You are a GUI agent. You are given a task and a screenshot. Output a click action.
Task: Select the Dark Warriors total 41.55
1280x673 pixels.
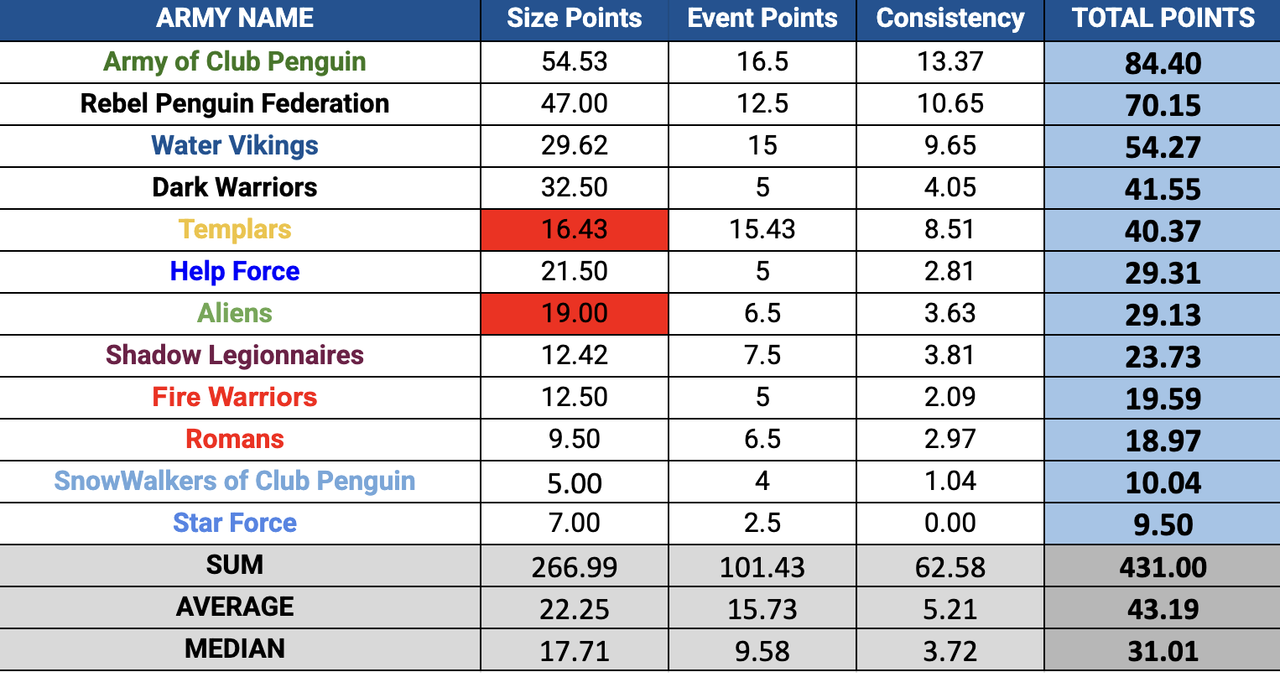pyautogui.click(x=1162, y=188)
